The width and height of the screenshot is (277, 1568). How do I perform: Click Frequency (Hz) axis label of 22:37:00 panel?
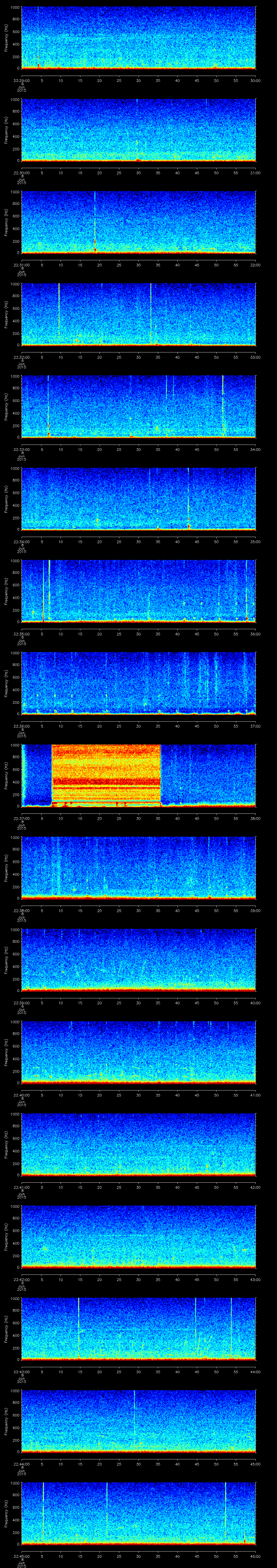(x=6, y=775)
